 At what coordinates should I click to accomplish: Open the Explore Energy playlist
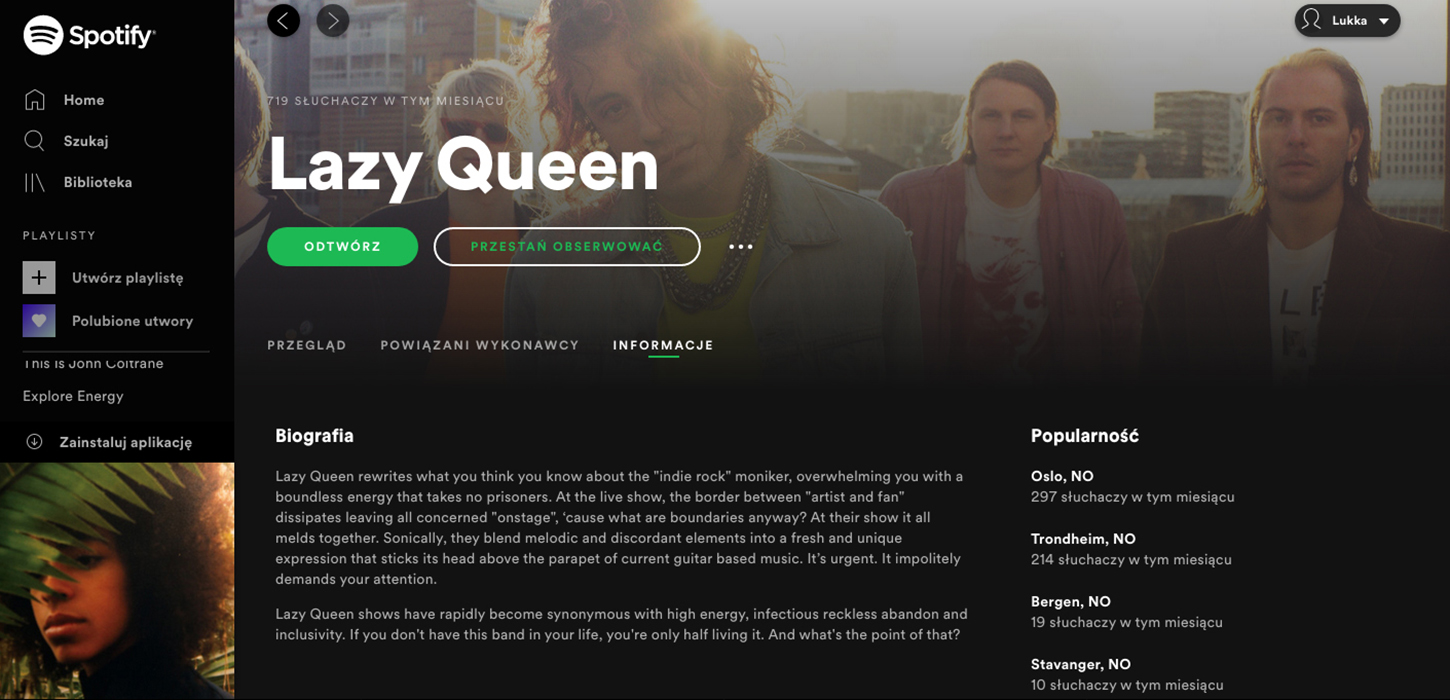click(73, 396)
